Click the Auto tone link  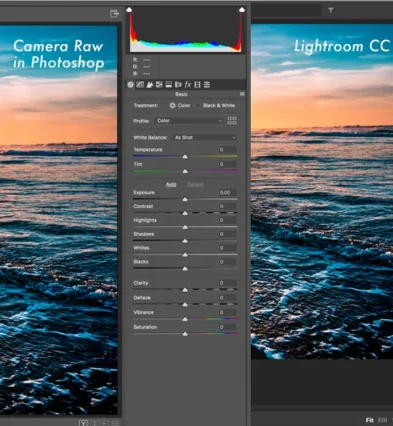click(x=171, y=184)
